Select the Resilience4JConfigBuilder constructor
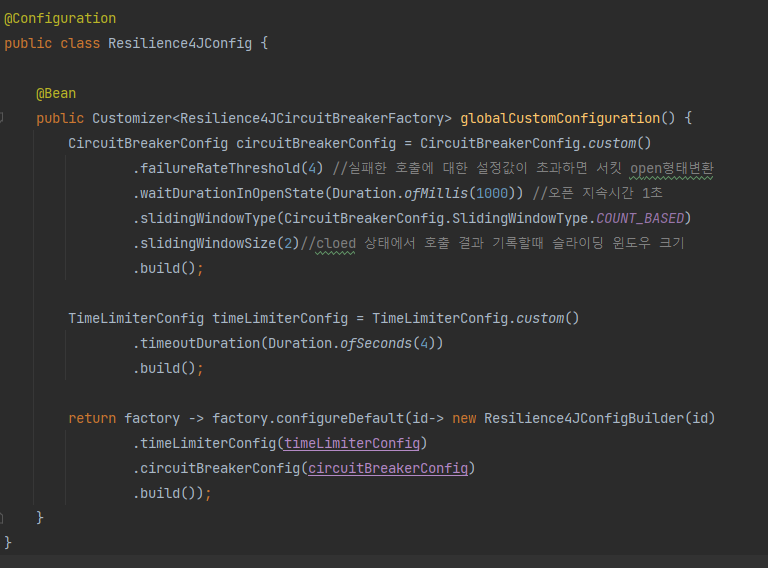 coord(584,418)
